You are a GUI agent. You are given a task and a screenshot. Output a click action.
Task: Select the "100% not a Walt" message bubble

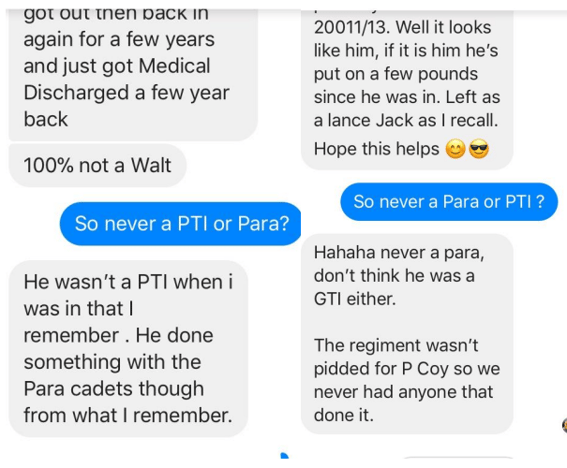coord(97,165)
